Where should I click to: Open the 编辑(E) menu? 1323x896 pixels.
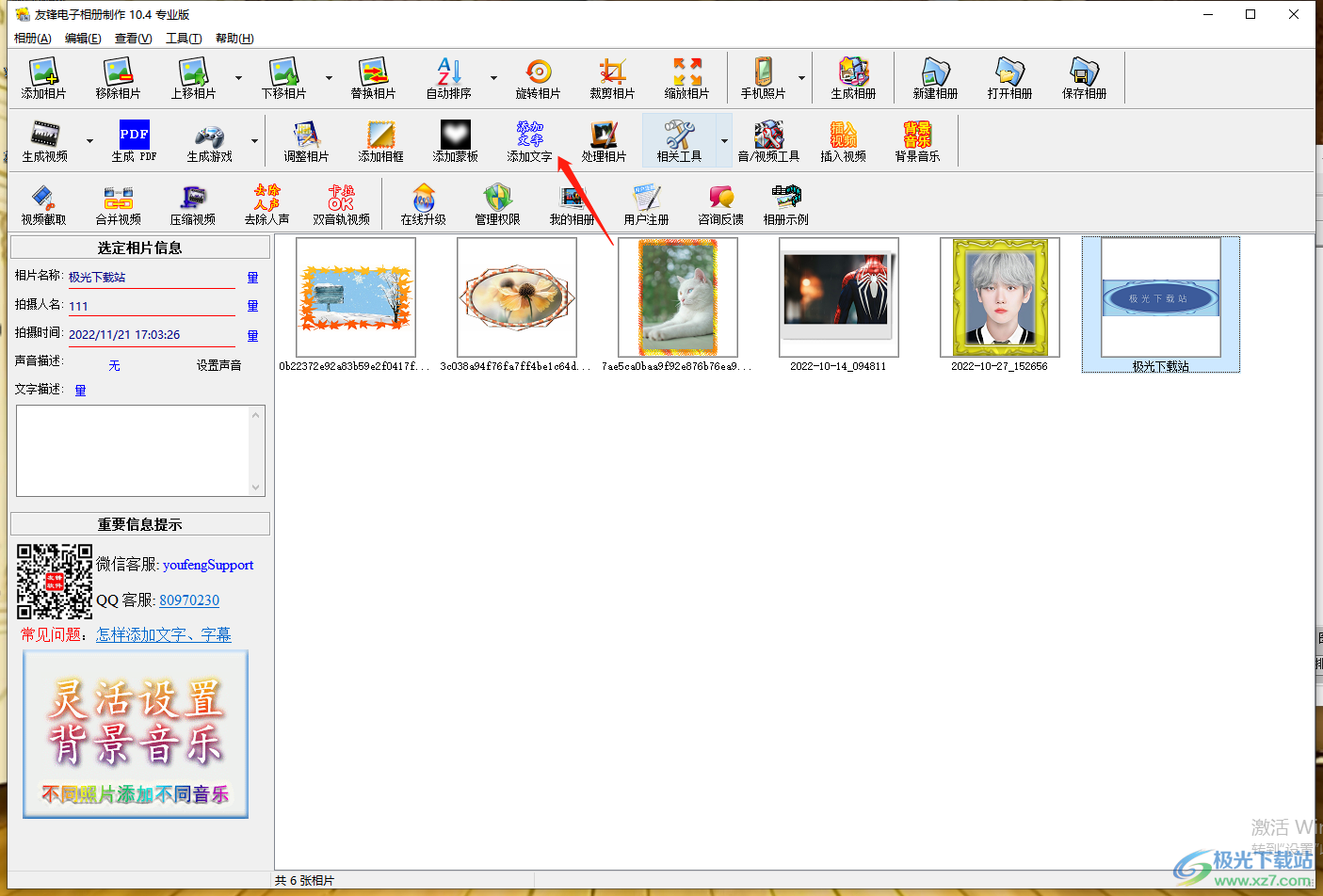pyautogui.click(x=83, y=39)
